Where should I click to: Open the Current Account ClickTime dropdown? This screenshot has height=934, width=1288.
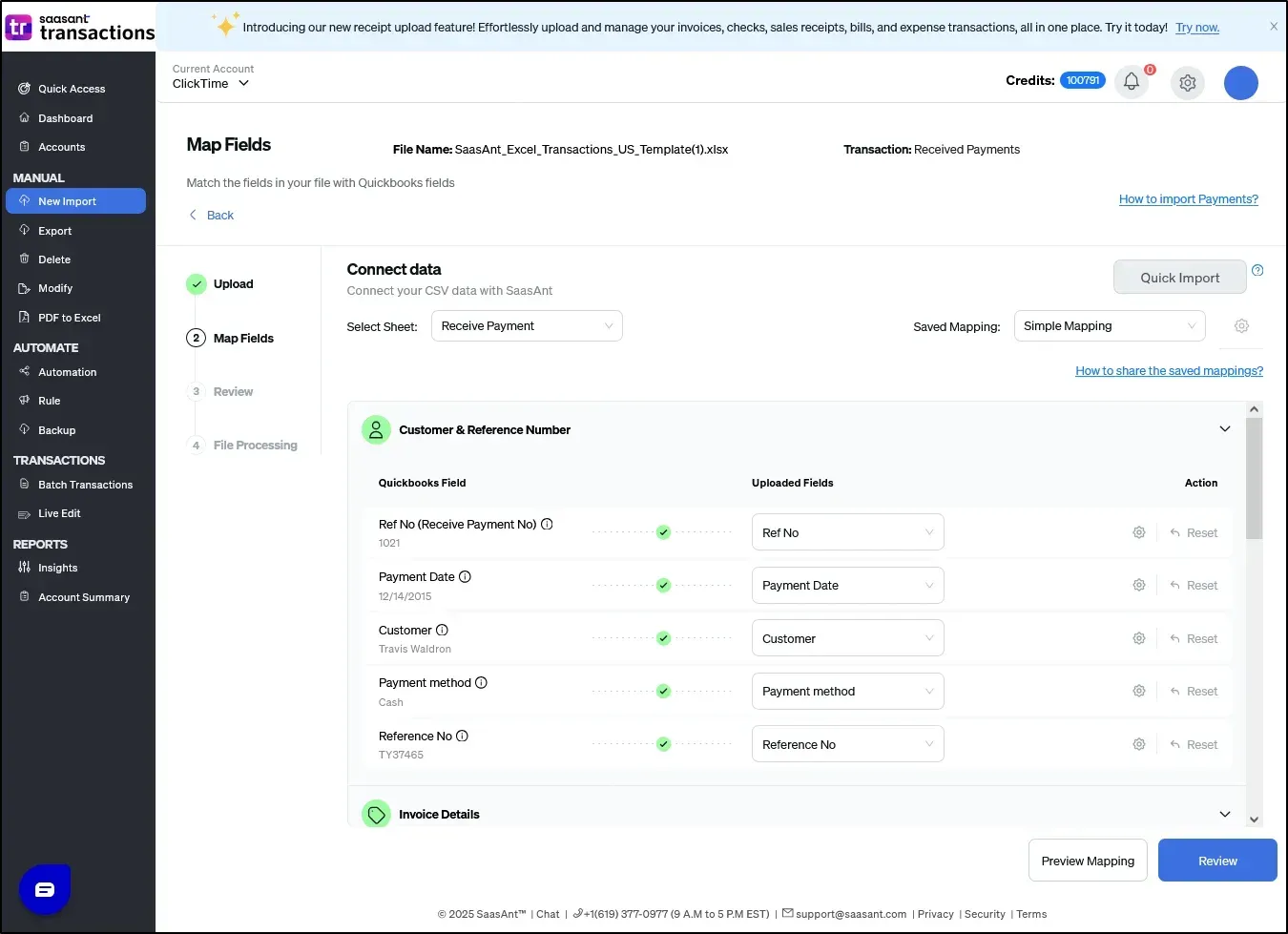[x=212, y=83]
